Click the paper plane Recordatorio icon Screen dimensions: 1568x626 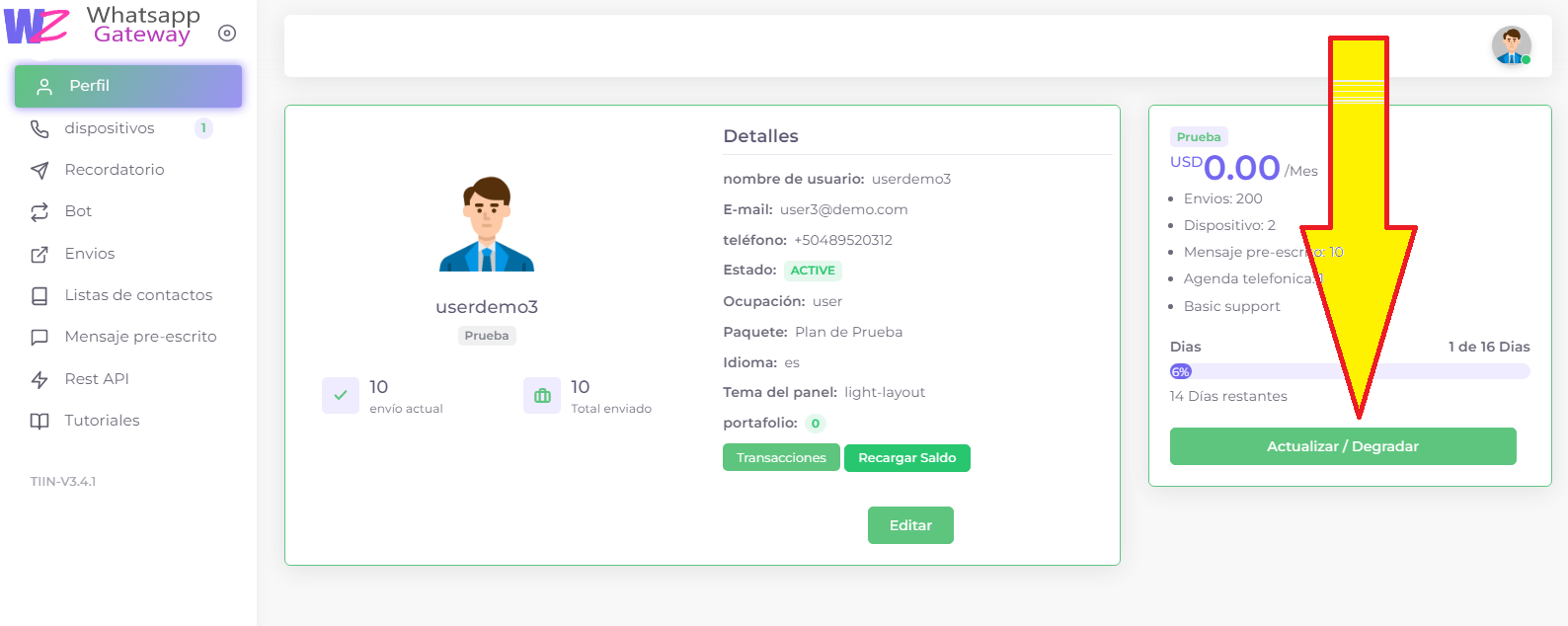[39, 171]
